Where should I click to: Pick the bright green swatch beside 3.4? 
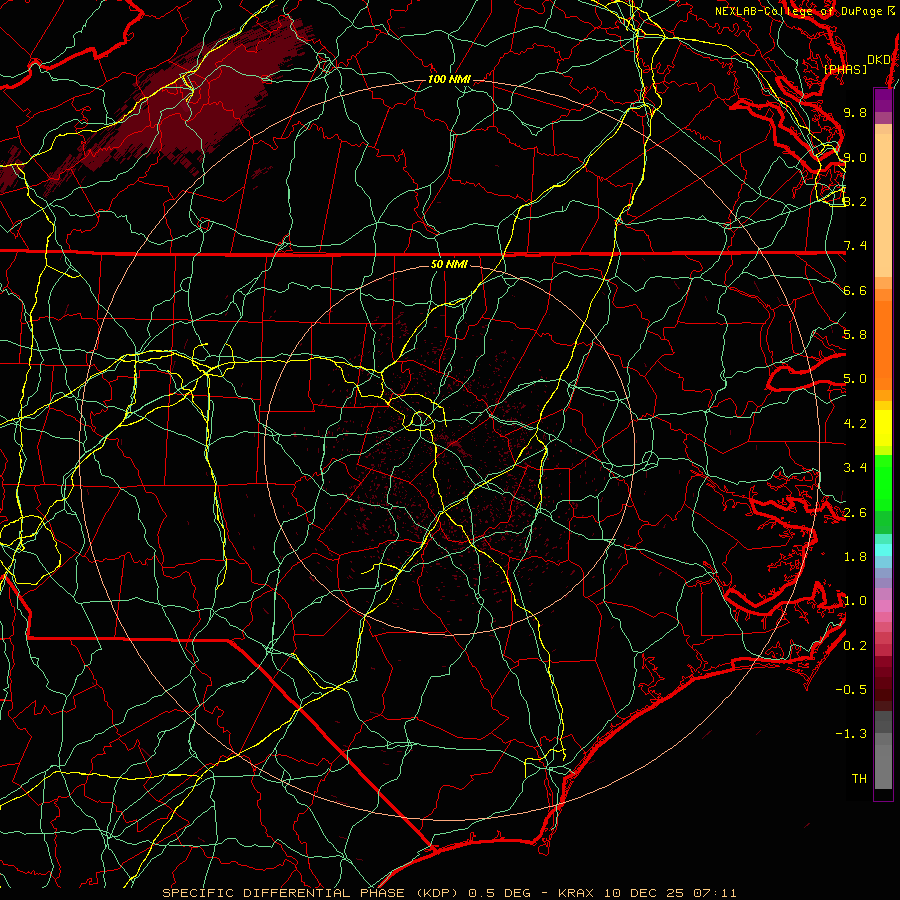click(883, 482)
